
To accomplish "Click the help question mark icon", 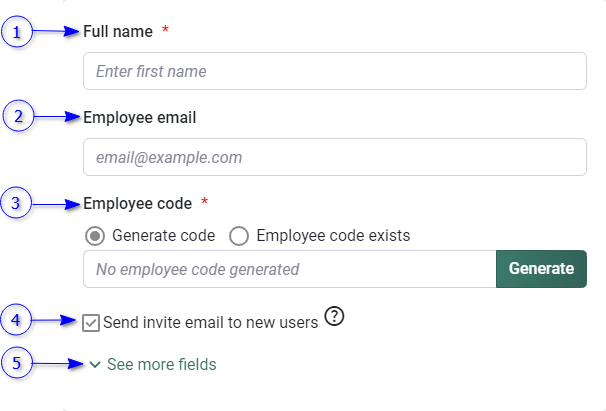I will coord(335,317).
